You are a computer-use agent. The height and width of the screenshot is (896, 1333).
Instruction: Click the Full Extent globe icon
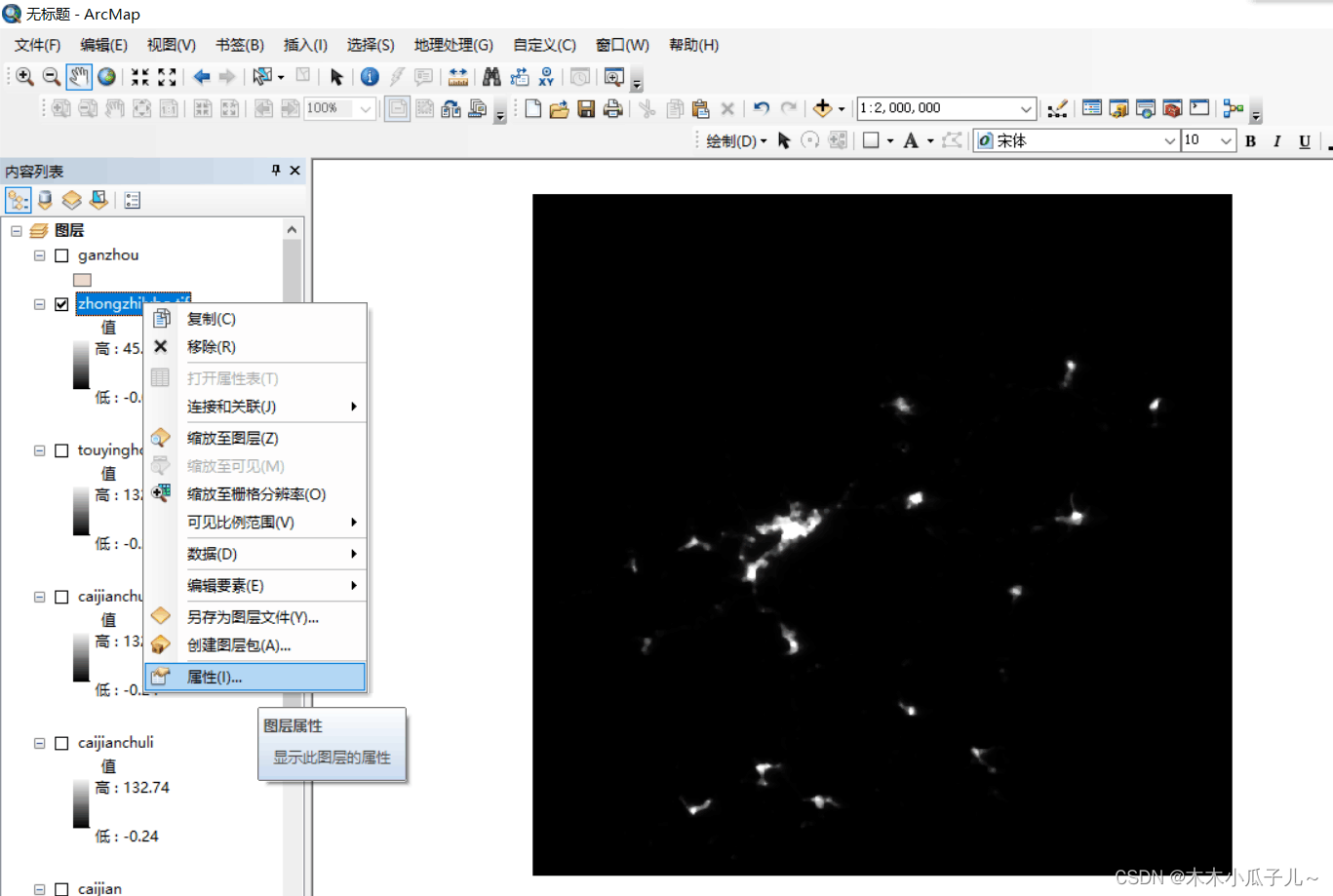[106, 77]
